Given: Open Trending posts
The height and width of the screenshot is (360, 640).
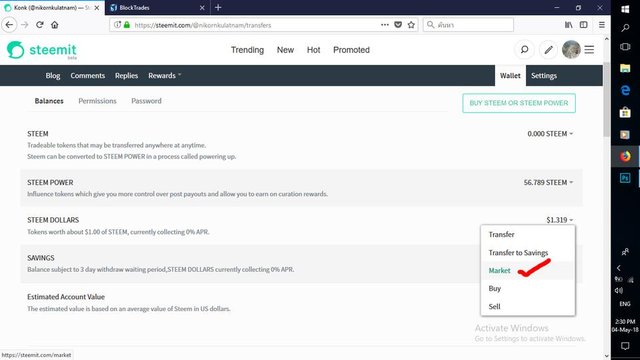Looking at the screenshot, I should [x=247, y=50].
